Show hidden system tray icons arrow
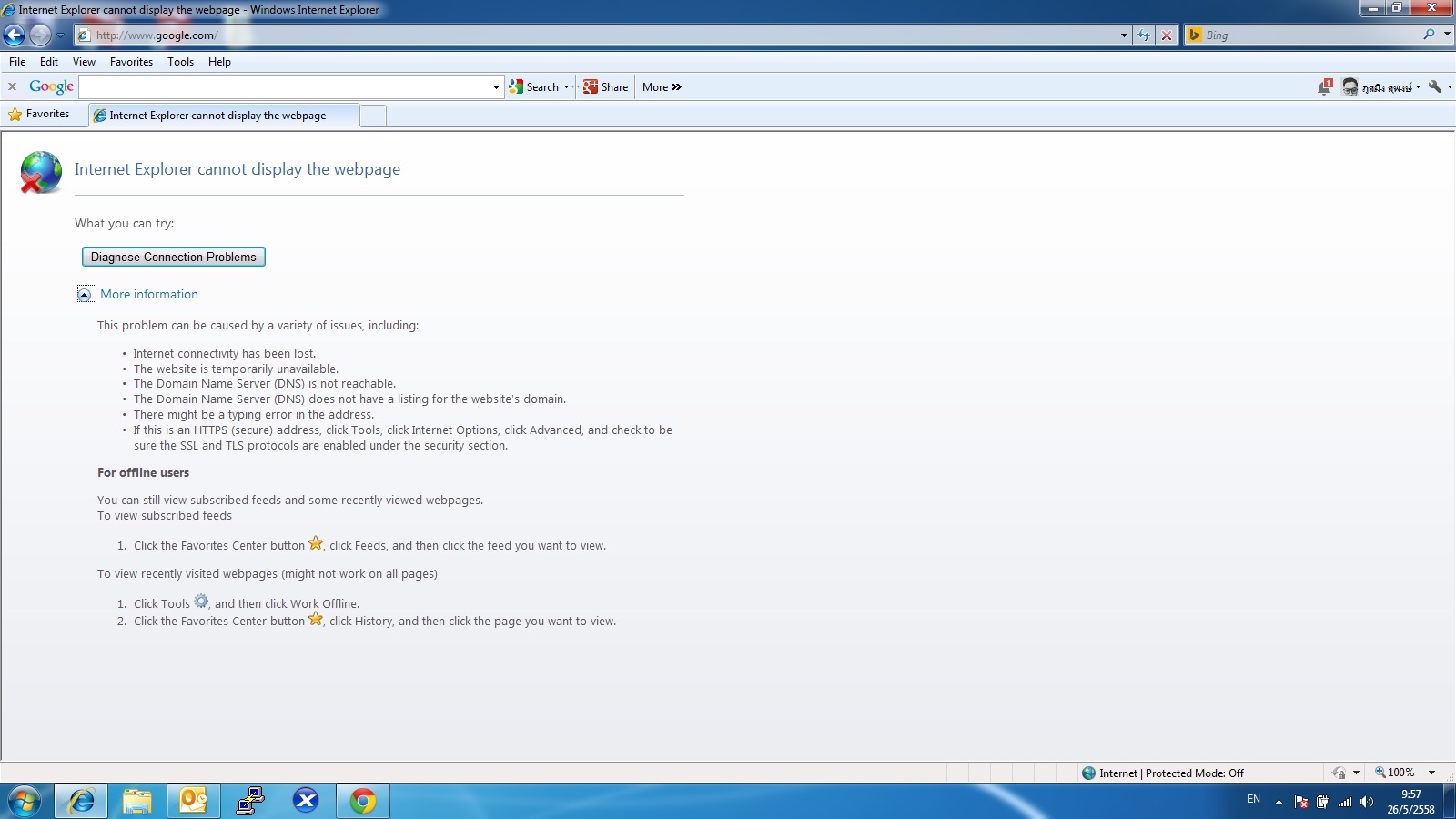Image resolution: width=1456 pixels, height=819 pixels. (1279, 802)
